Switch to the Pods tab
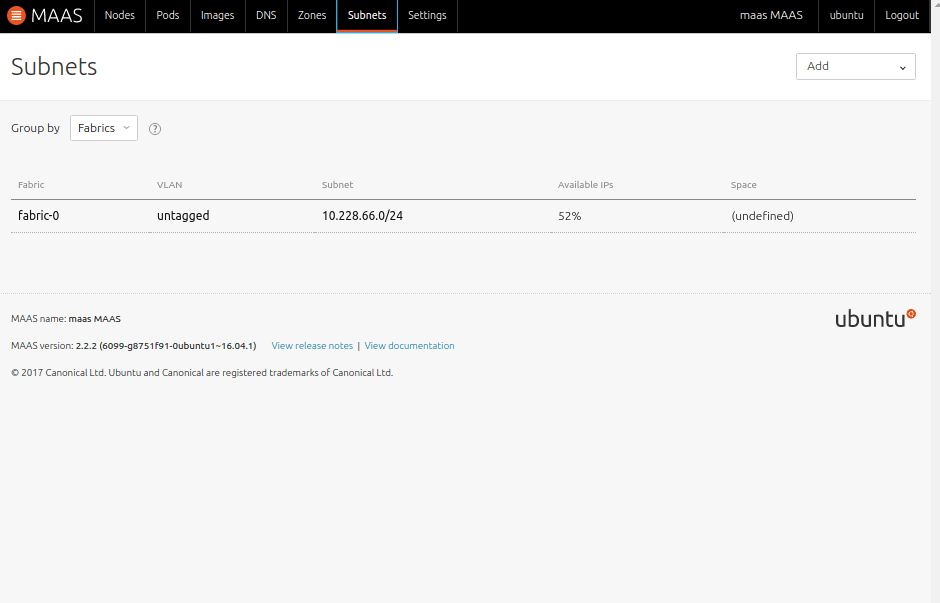Image resolution: width=940 pixels, height=603 pixels. (x=168, y=16)
